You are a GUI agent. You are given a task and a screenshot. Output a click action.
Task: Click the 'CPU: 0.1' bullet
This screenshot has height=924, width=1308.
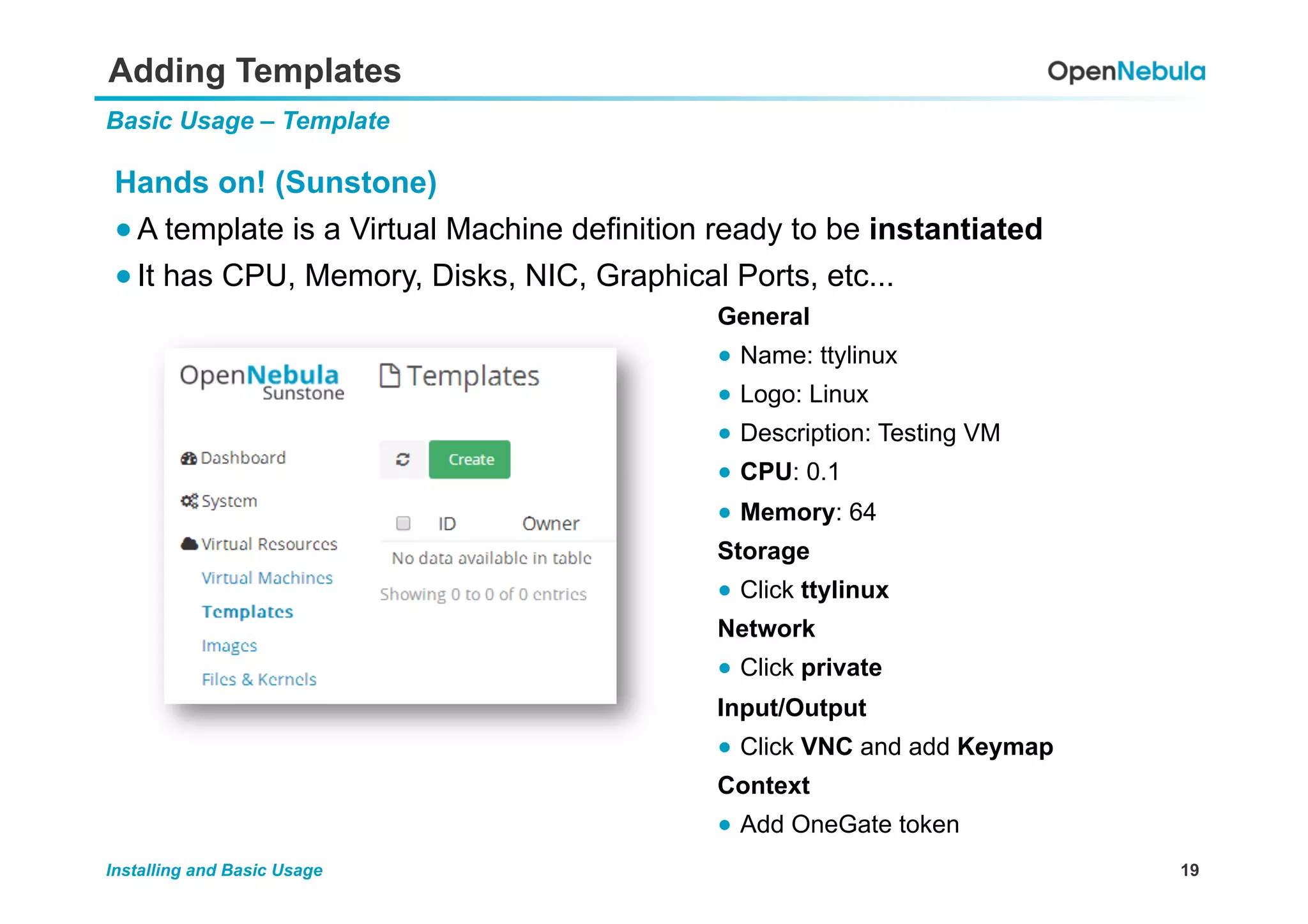click(790, 472)
